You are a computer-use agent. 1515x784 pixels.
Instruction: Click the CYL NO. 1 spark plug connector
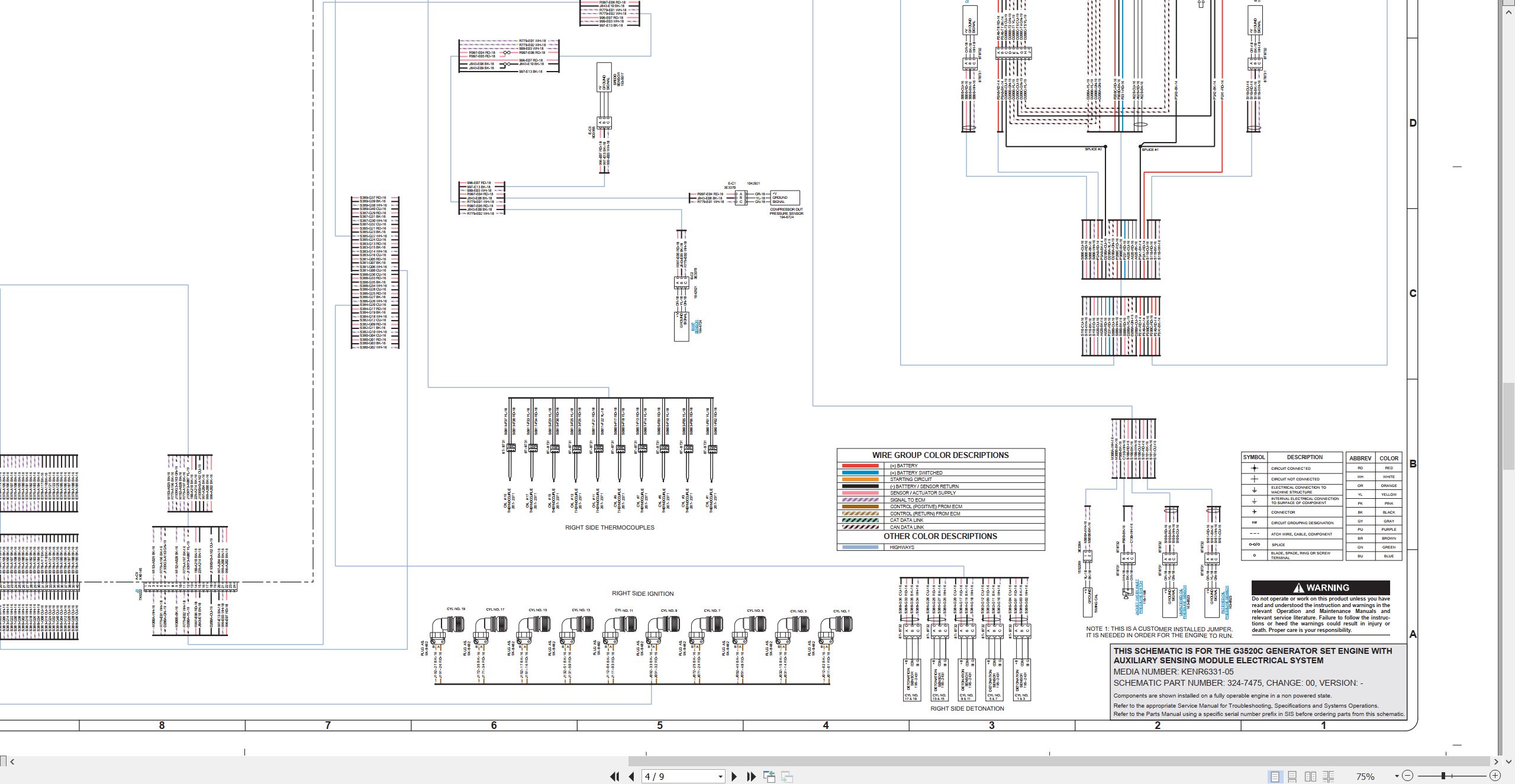(x=836, y=631)
